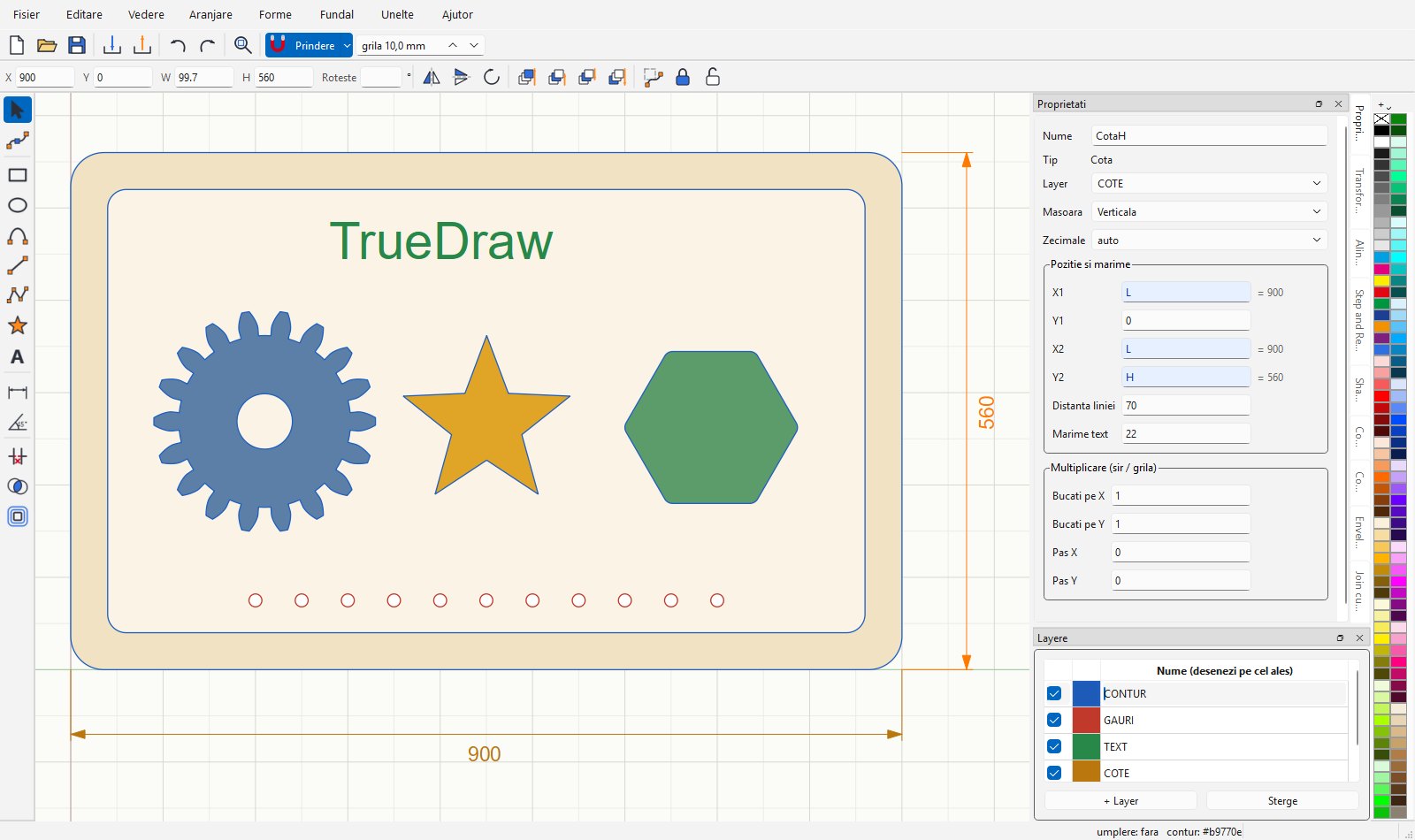Open a file from folder icon
This screenshot has height=840, width=1415.
click(x=47, y=45)
